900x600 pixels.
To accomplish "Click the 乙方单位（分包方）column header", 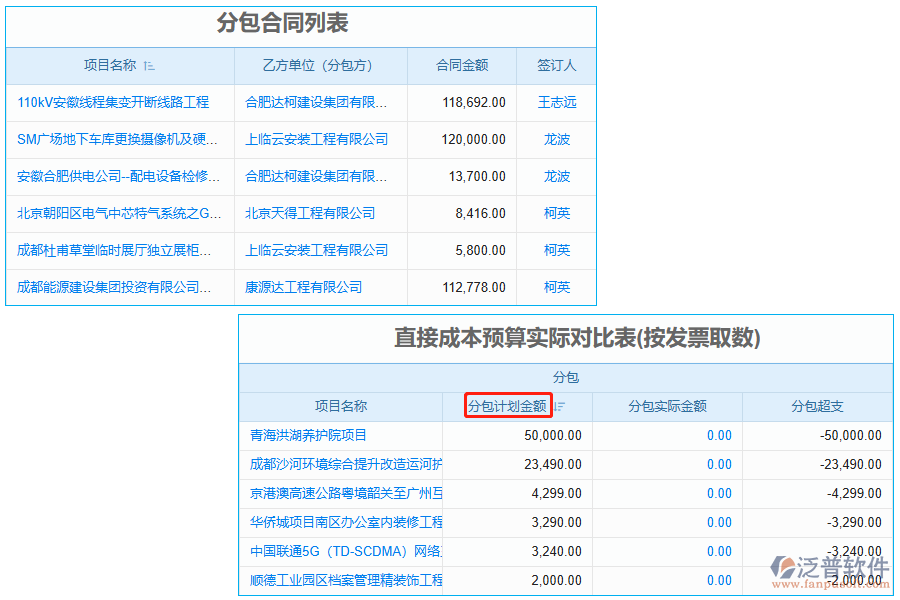I will [319, 66].
